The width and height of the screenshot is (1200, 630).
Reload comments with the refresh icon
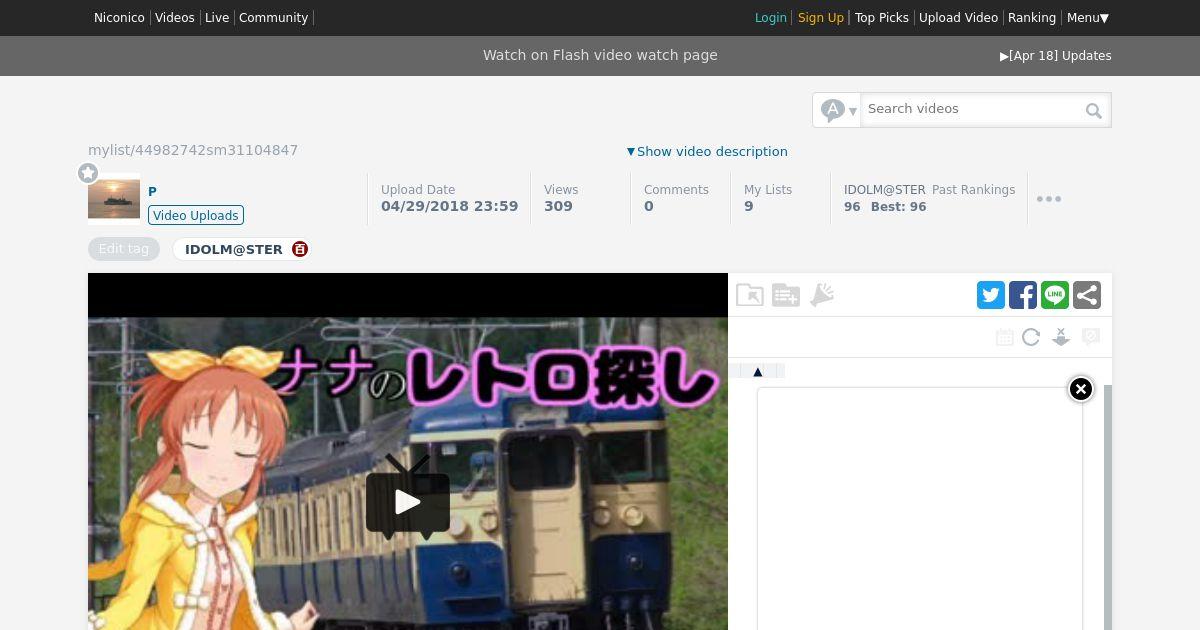click(1031, 338)
